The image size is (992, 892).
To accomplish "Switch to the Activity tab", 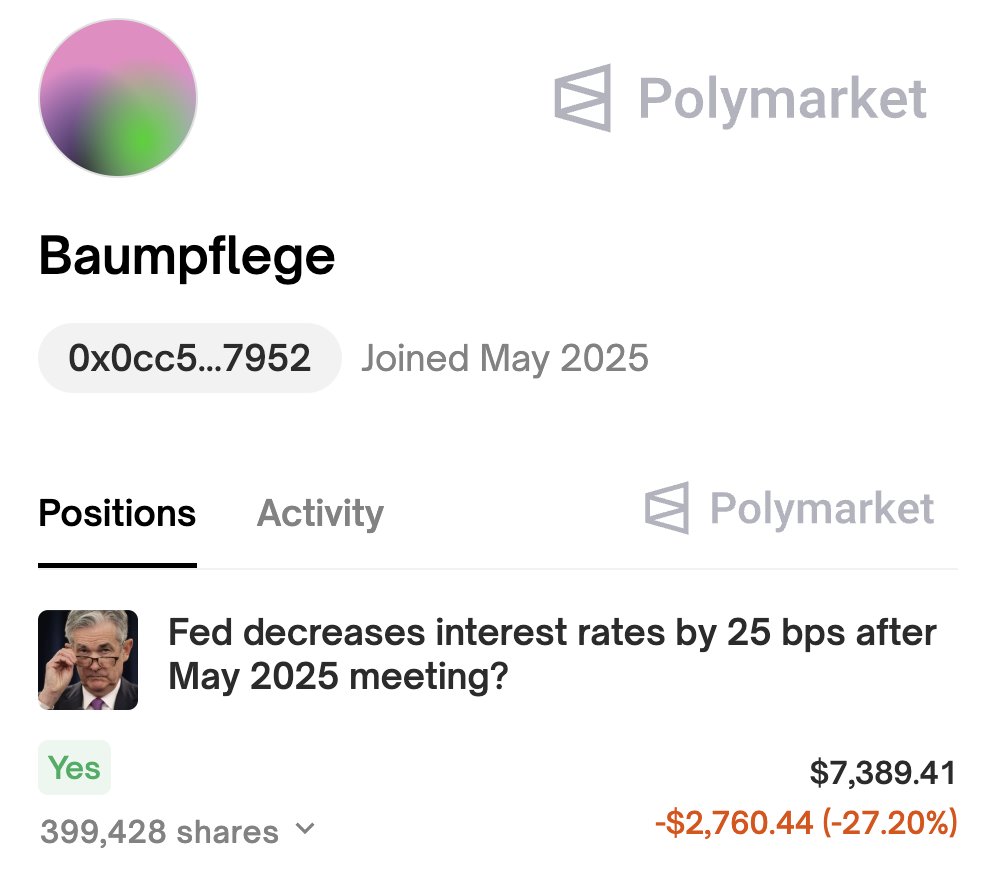I will [x=319, y=513].
